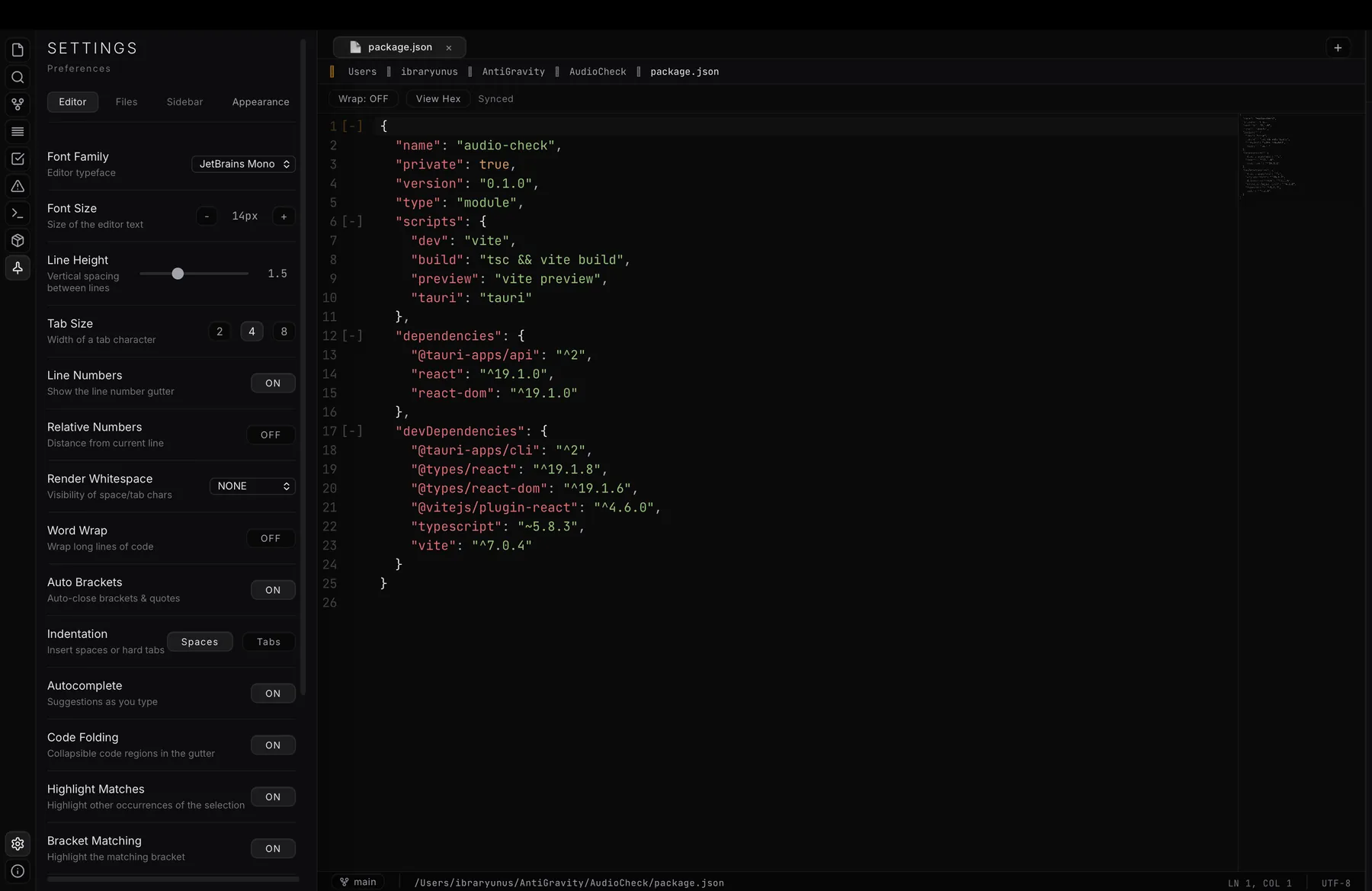Collapse the scripts fold marker on line 6
The height and width of the screenshot is (891, 1372).
352,222
